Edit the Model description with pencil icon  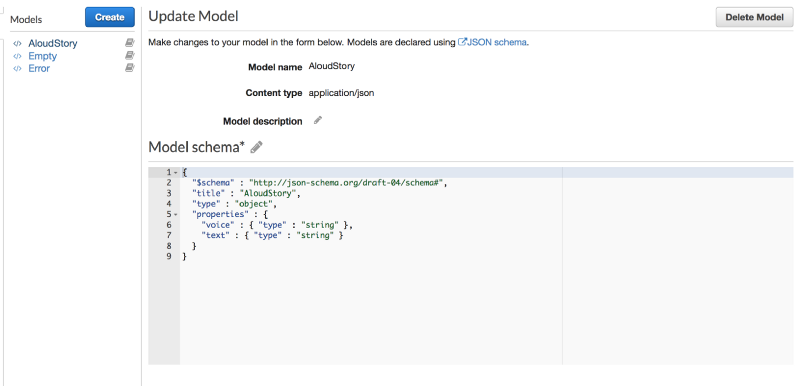[x=318, y=120]
